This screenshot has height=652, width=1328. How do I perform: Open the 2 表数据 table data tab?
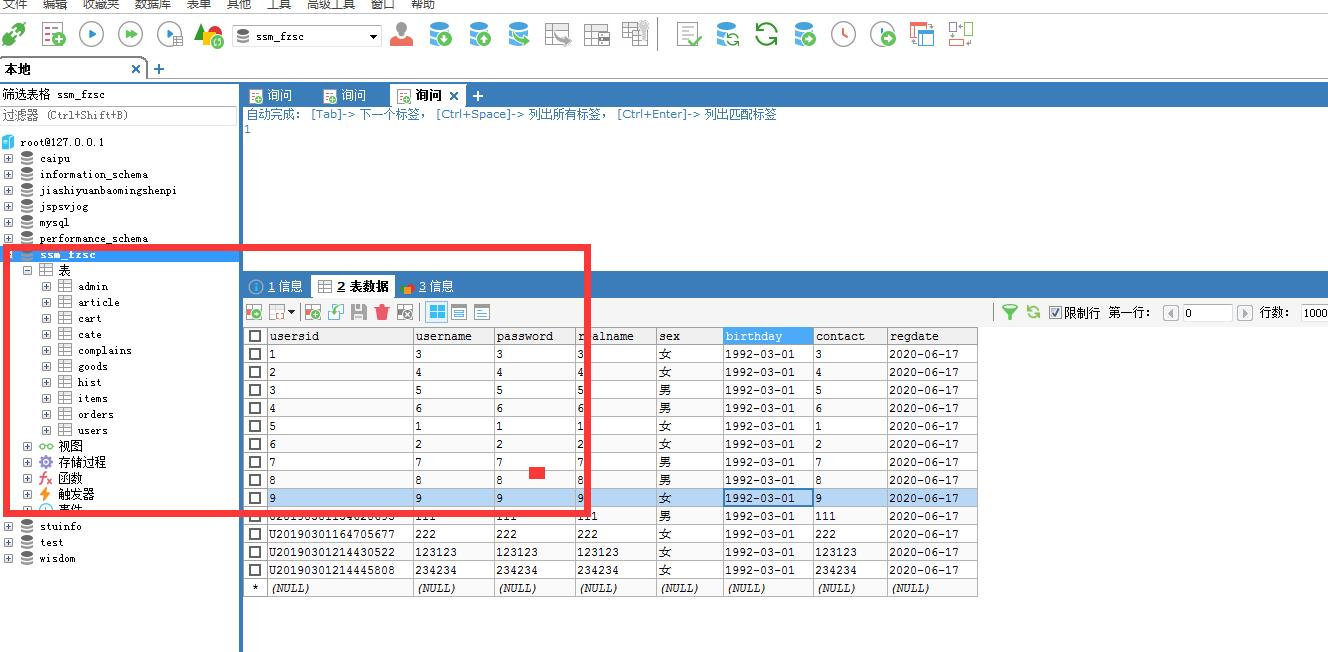coord(353,286)
